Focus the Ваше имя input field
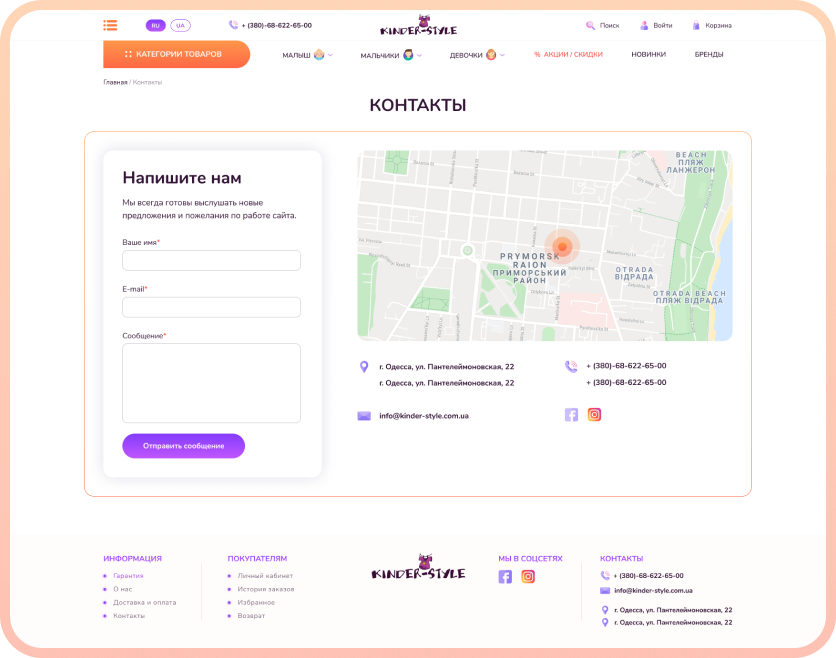836x658 pixels. coord(211,260)
